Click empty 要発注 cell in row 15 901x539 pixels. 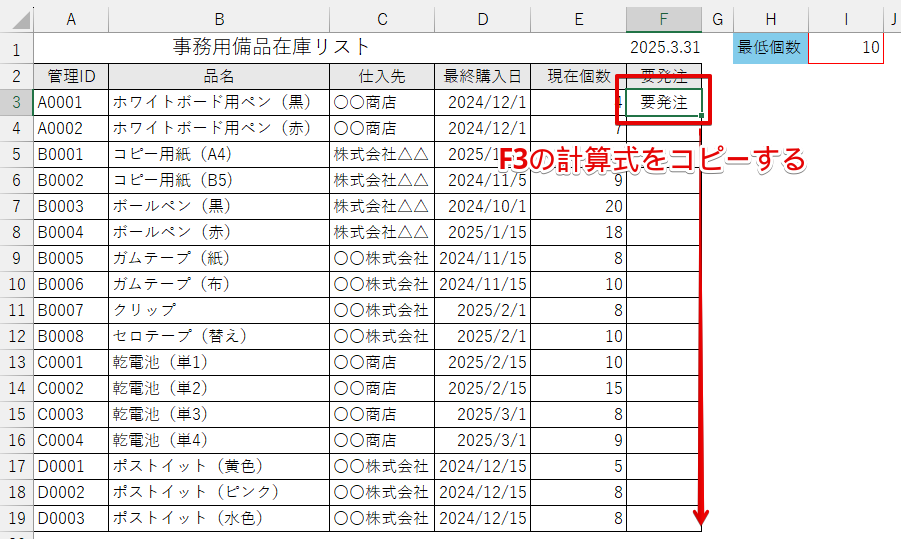coord(664,414)
